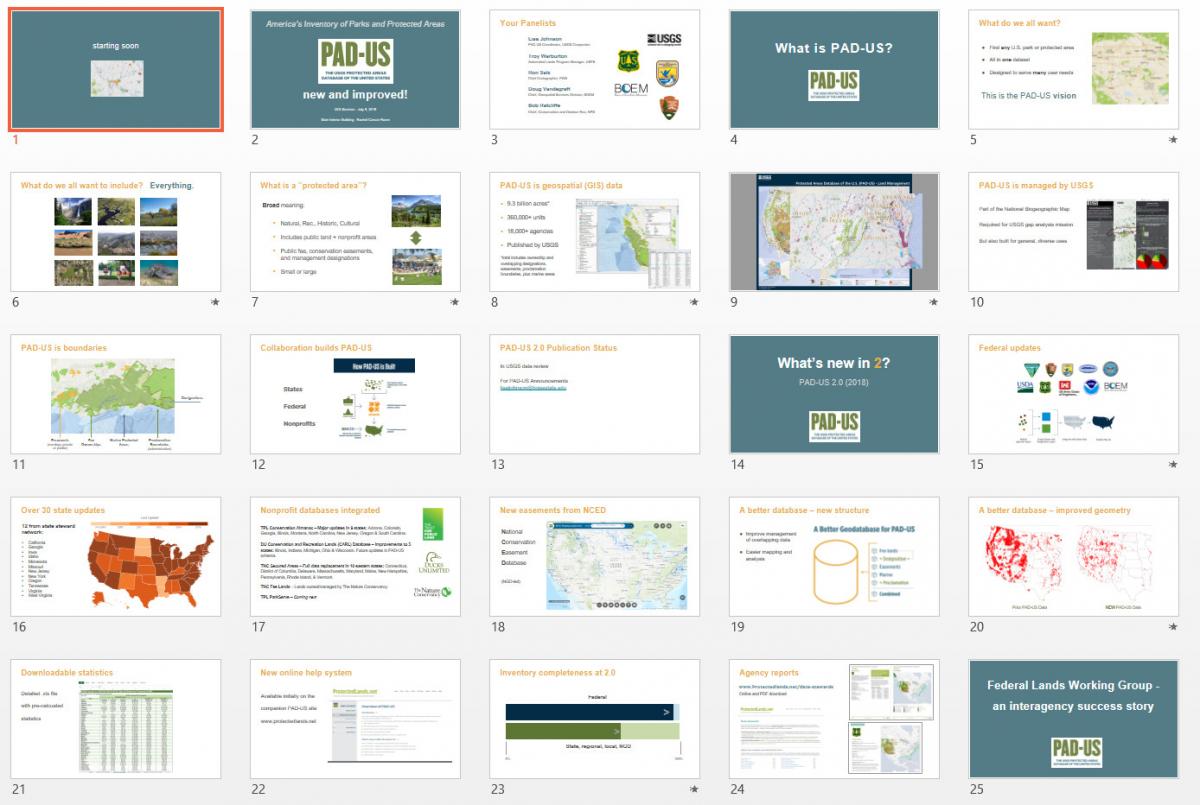This screenshot has height=805, width=1200.
Task: Click slide number 19 label
Action: pos(737,627)
